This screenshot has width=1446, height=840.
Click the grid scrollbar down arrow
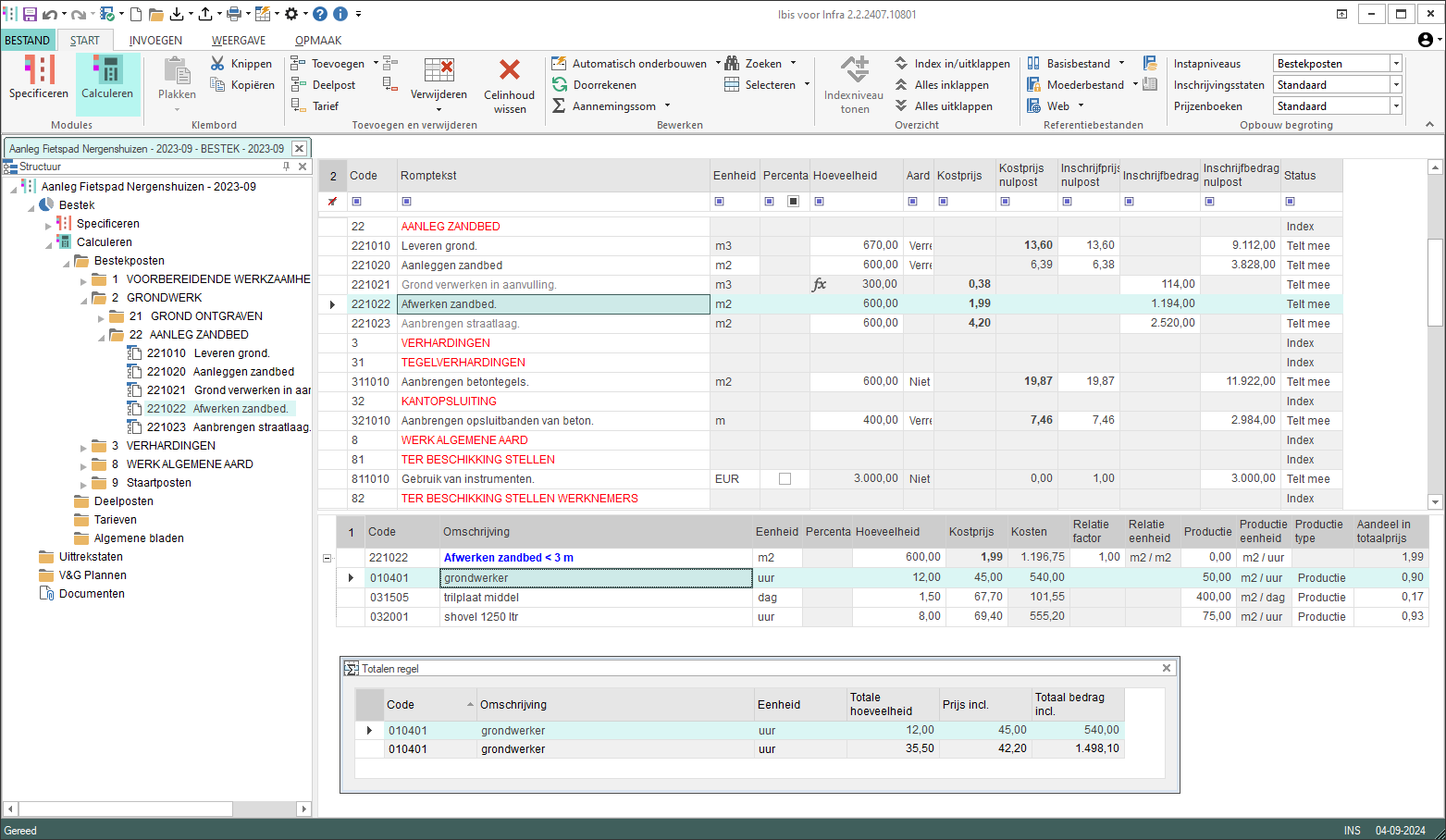(1435, 501)
